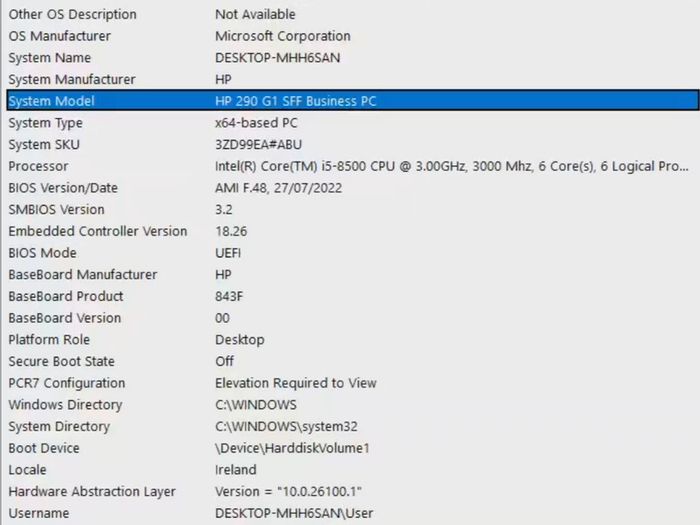Click the '18.26' controller version value

coord(231,231)
